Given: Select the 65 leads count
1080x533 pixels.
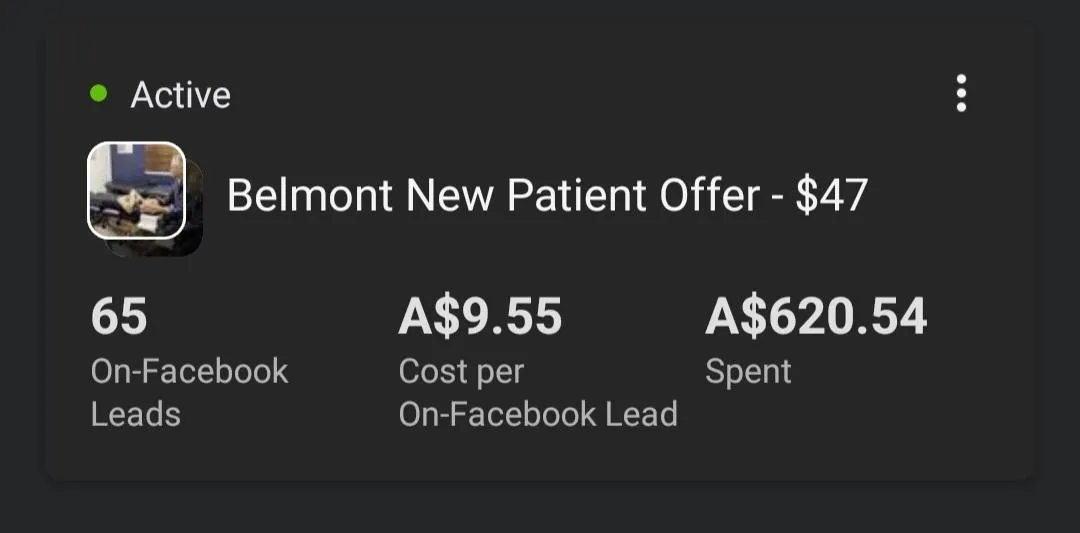Looking at the screenshot, I should [119, 317].
